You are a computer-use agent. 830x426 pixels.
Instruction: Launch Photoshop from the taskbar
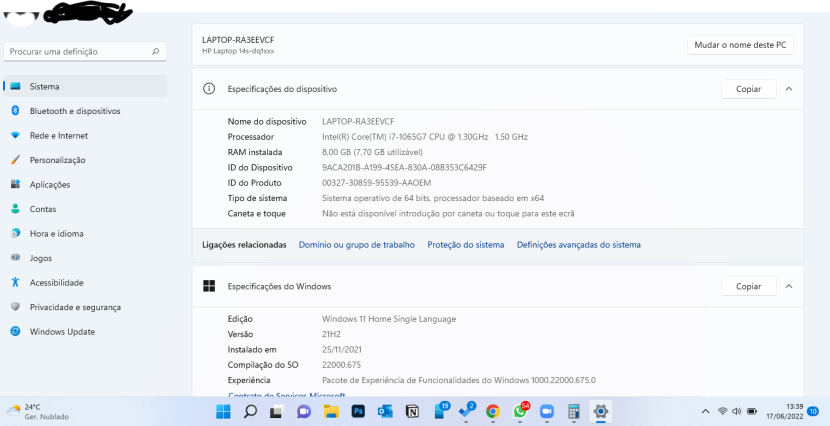pos(358,412)
